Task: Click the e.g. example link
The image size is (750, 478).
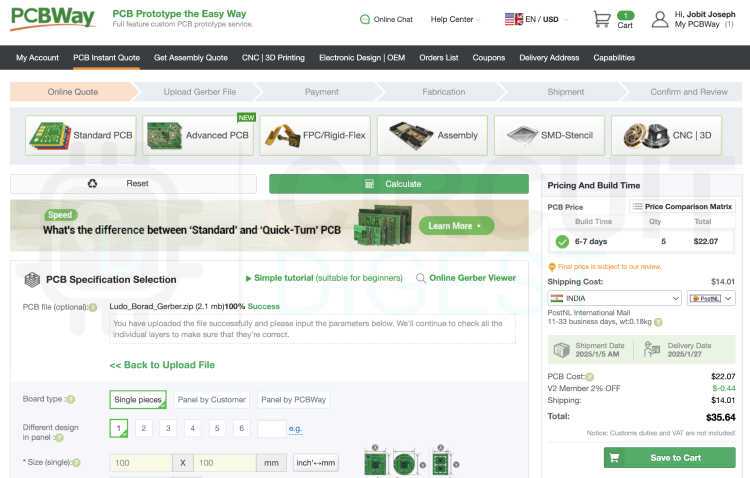Action: [295, 429]
